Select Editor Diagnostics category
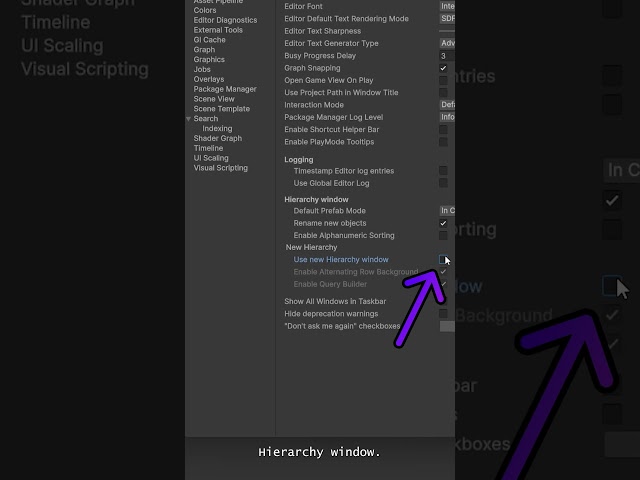Viewport: 640px width, 480px height. pyautogui.click(x=225, y=20)
